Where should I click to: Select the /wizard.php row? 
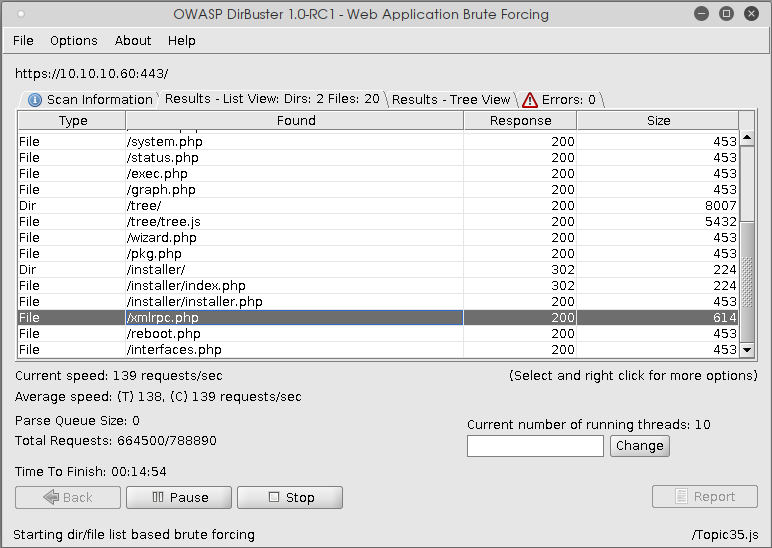click(x=378, y=238)
